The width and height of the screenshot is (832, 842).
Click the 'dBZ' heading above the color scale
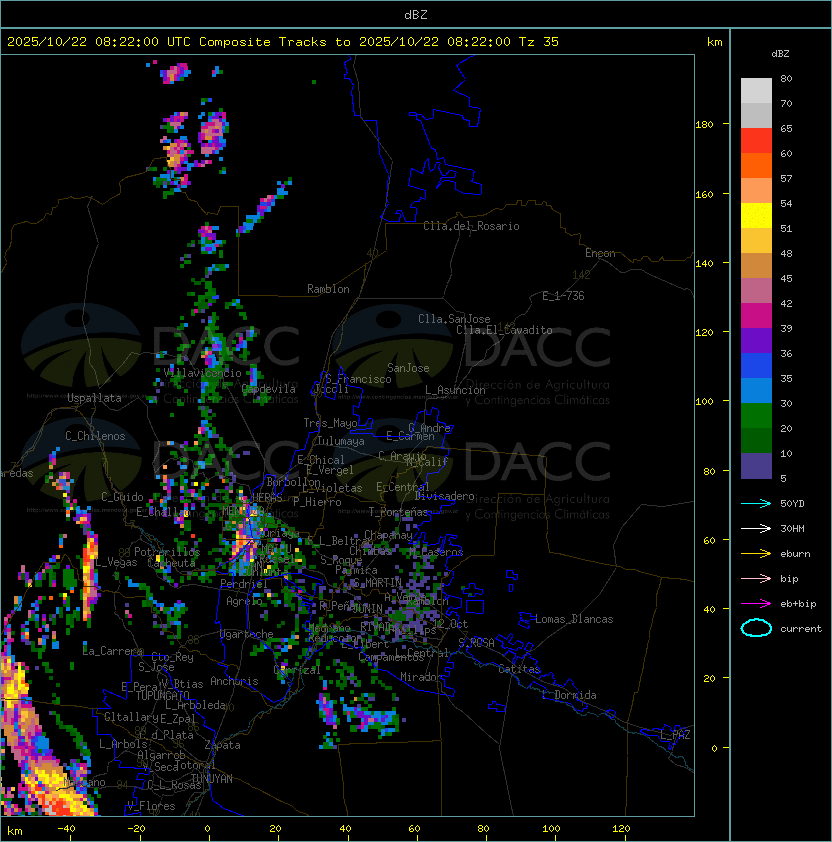[780, 54]
